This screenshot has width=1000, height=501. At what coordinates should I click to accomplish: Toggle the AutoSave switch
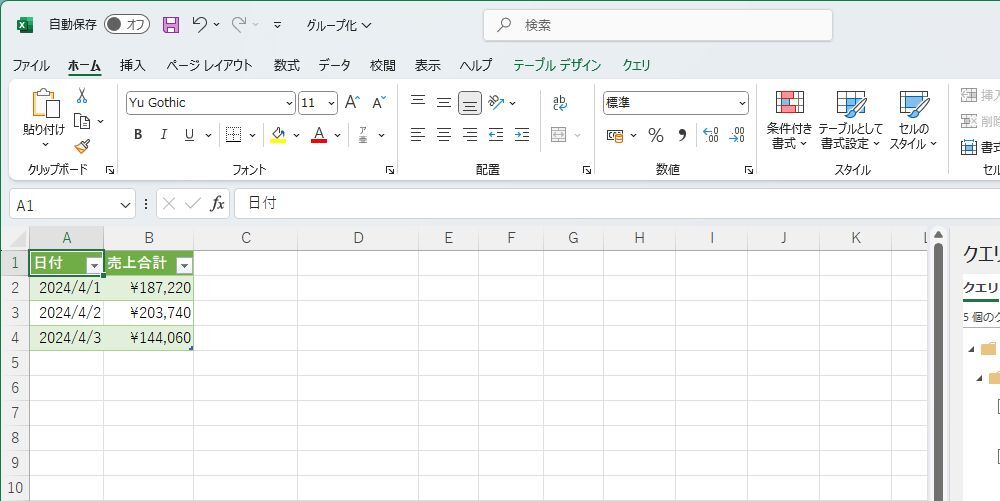pyautogui.click(x=126, y=25)
